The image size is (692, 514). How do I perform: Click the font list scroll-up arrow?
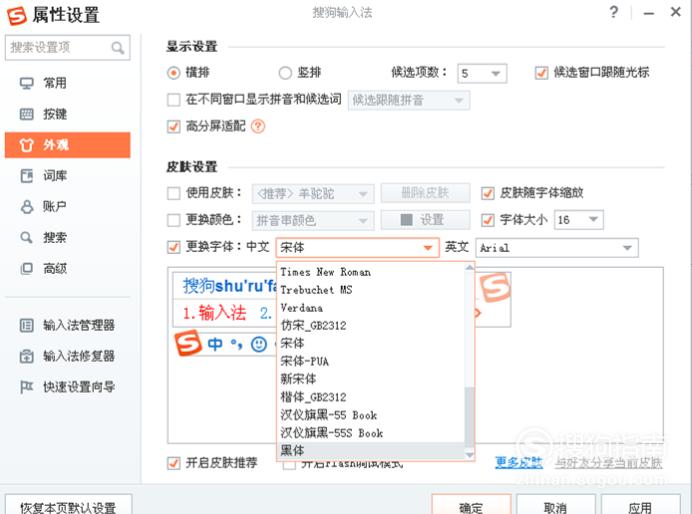coord(470,267)
